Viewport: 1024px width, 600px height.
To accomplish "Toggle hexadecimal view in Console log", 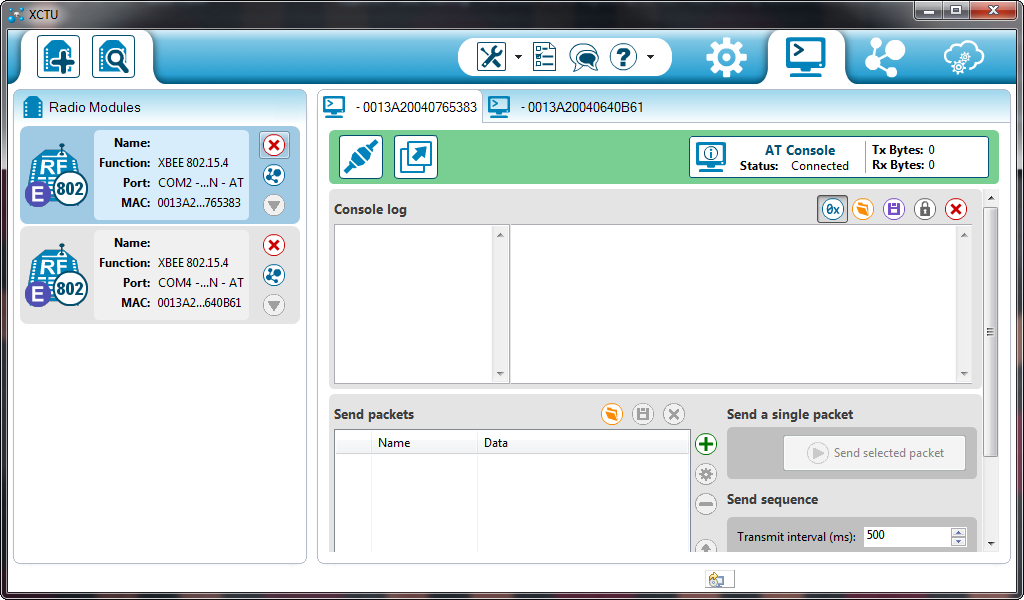I will click(833, 210).
